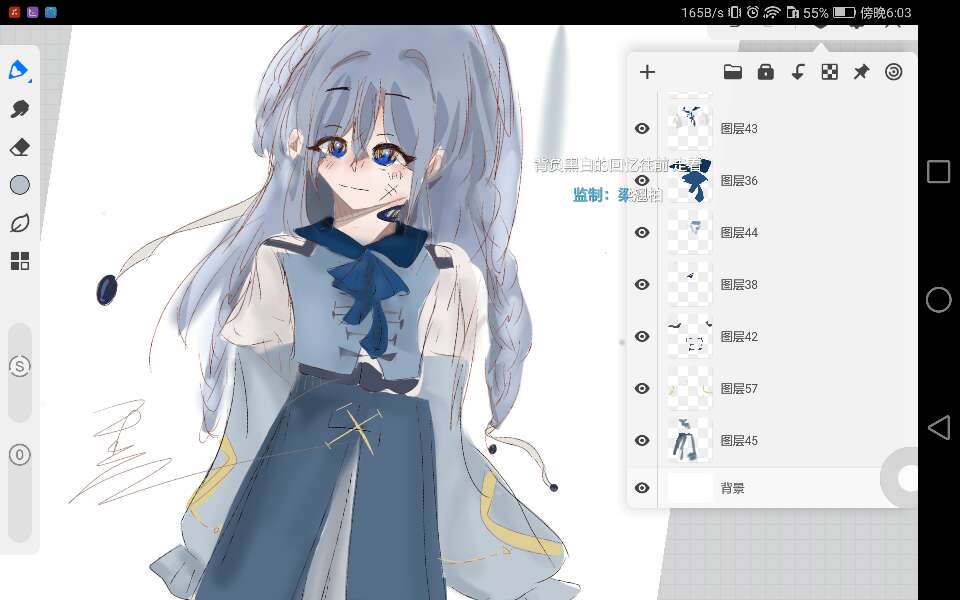Select the pen brush tool

click(x=19, y=71)
